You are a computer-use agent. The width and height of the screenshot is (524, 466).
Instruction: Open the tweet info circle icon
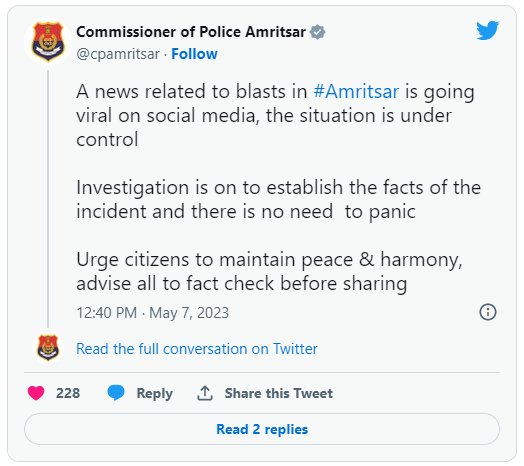coord(488,312)
